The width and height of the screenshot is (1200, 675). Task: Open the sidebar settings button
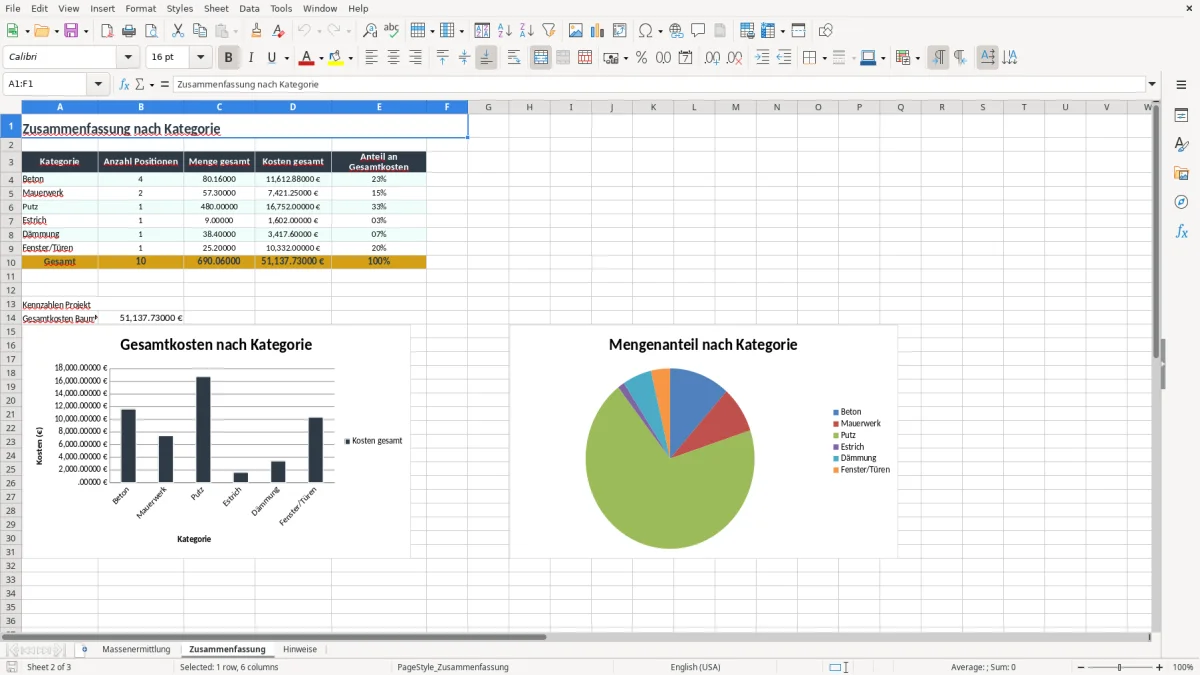coord(1181,87)
